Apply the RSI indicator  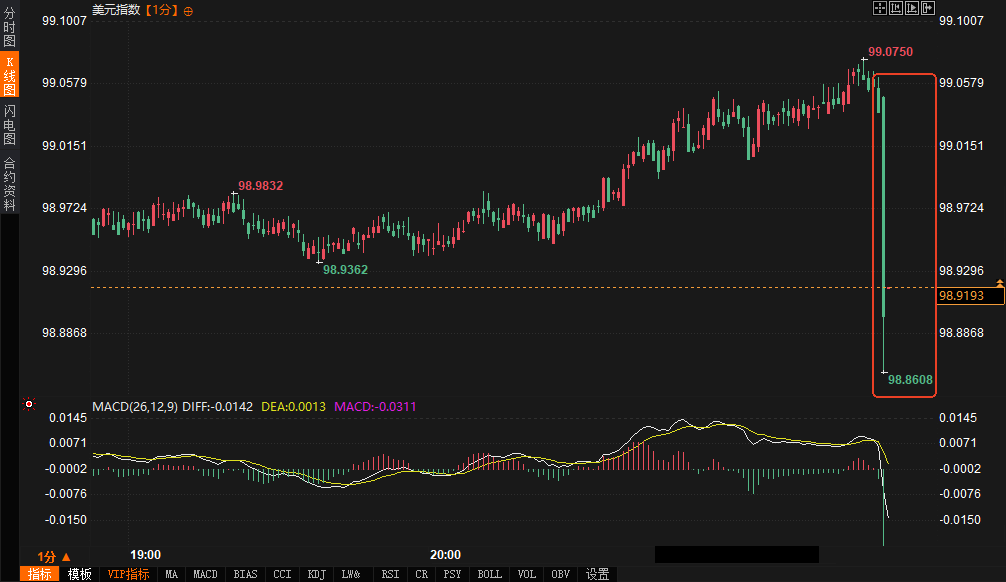(390, 574)
